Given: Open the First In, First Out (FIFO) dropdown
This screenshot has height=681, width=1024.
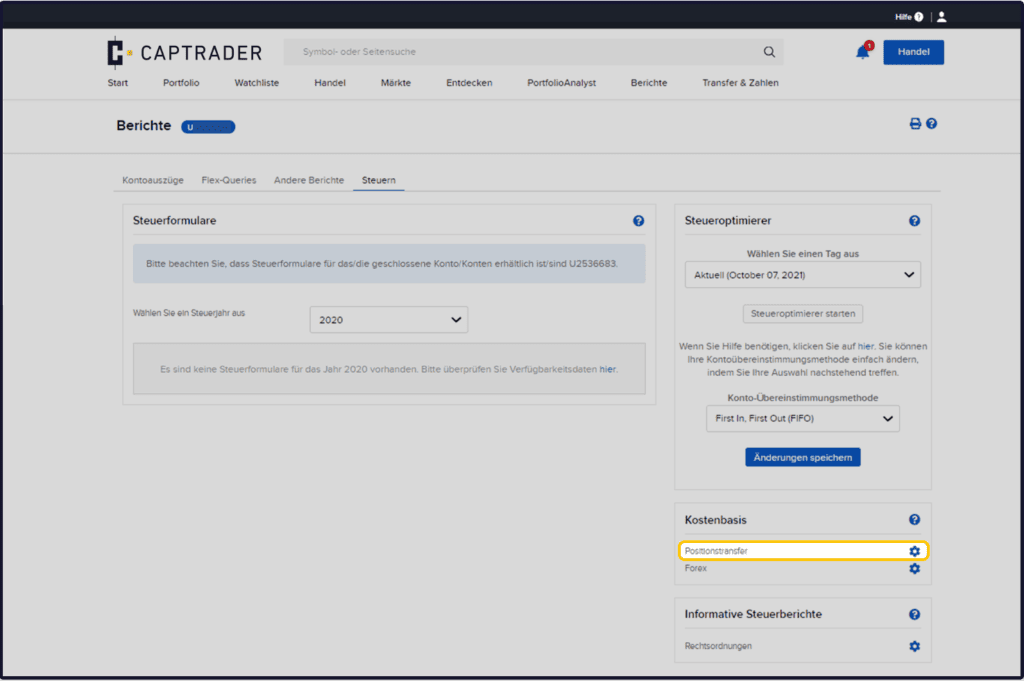Looking at the screenshot, I should (803, 419).
